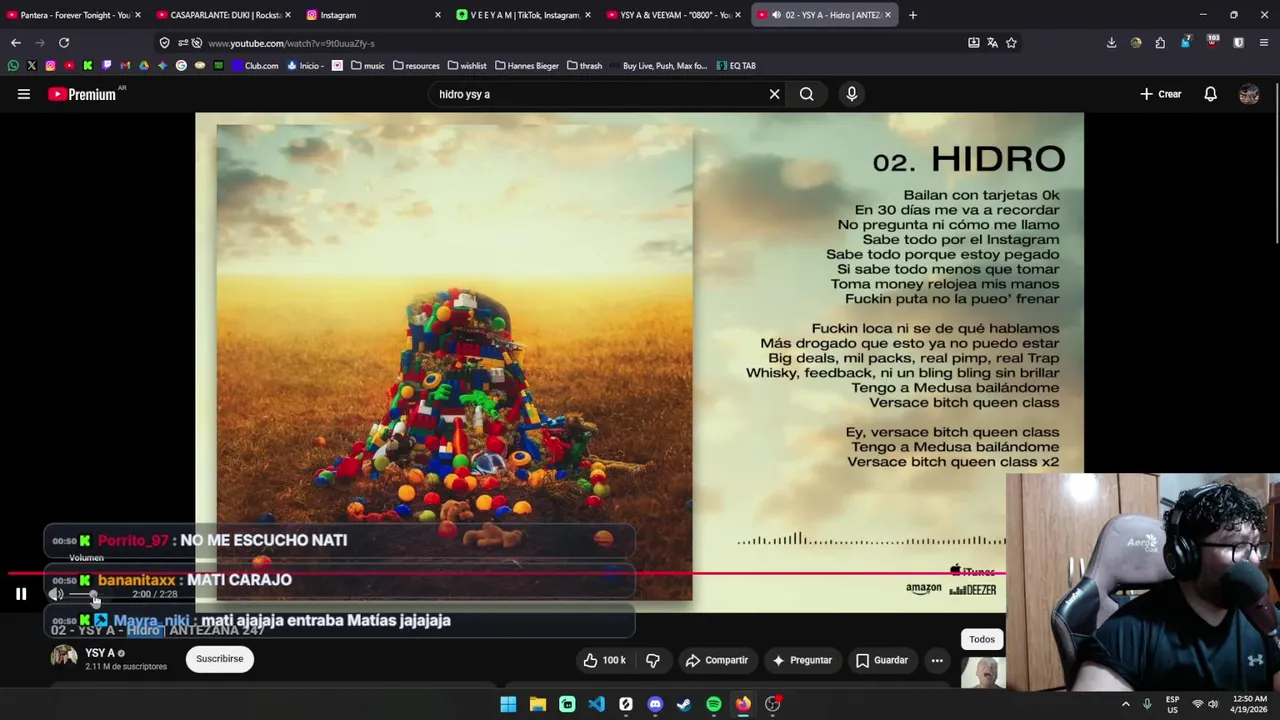Open Visual Studio Code from taskbar
The width and height of the screenshot is (1280, 720).
(x=596, y=704)
